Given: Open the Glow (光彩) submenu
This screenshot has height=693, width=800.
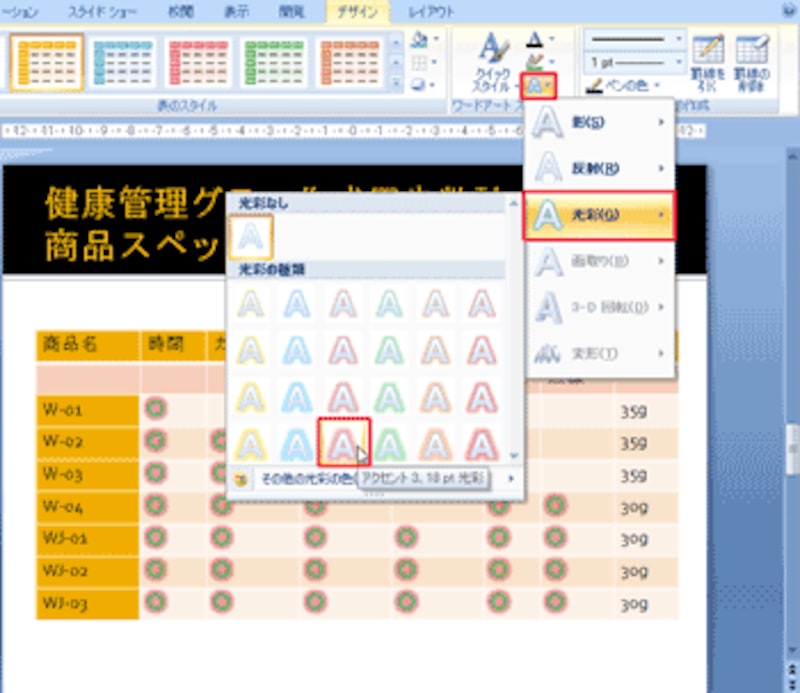Looking at the screenshot, I should pyautogui.click(x=599, y=215).
